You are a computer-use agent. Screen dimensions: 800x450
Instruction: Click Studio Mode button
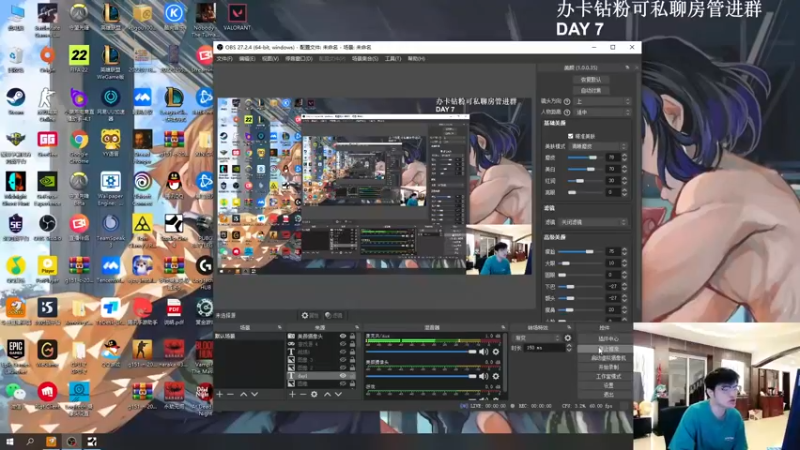[x=608, y=377]
